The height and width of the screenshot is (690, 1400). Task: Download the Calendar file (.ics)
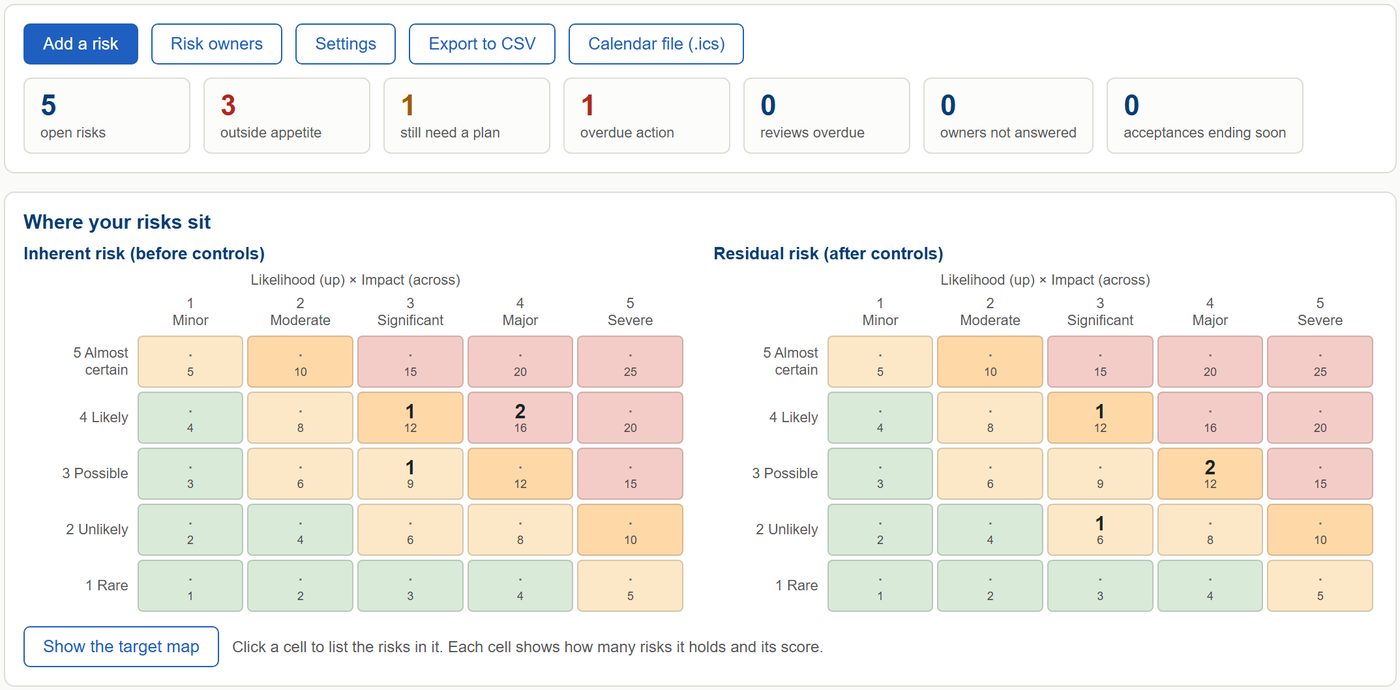click(656, 44)
